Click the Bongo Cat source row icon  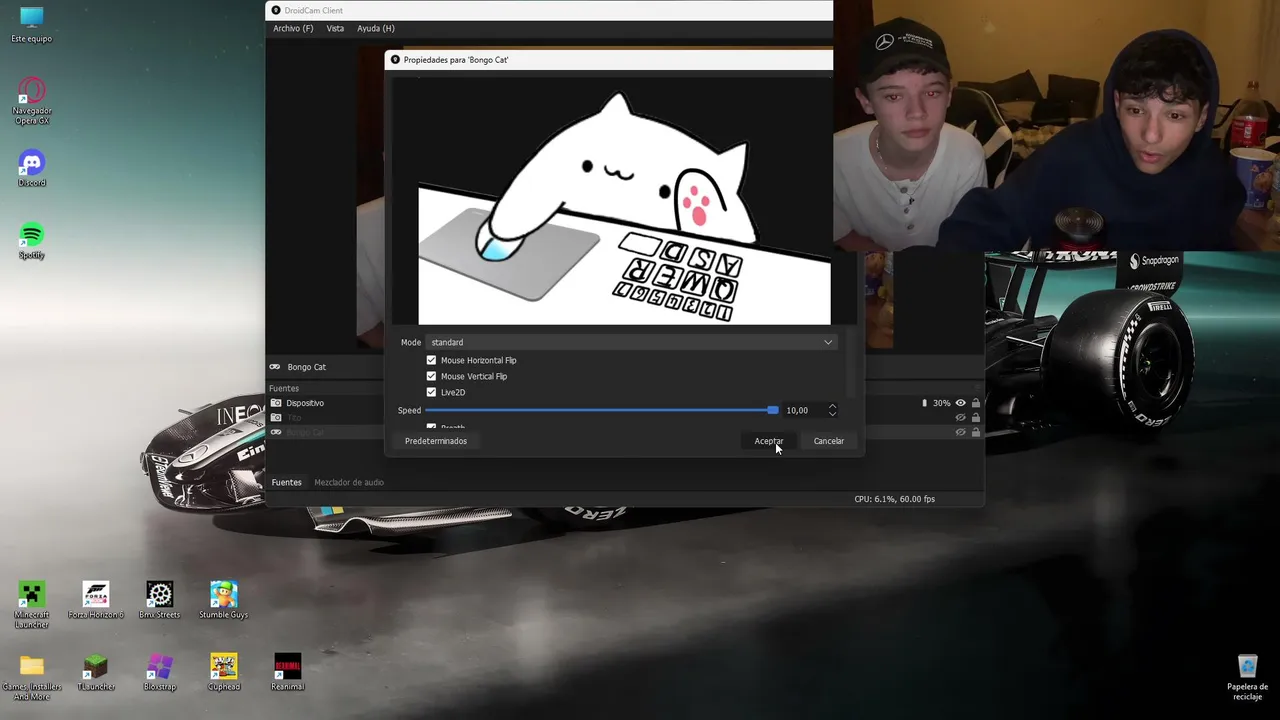pyautogui.click(x=276, y=432)
